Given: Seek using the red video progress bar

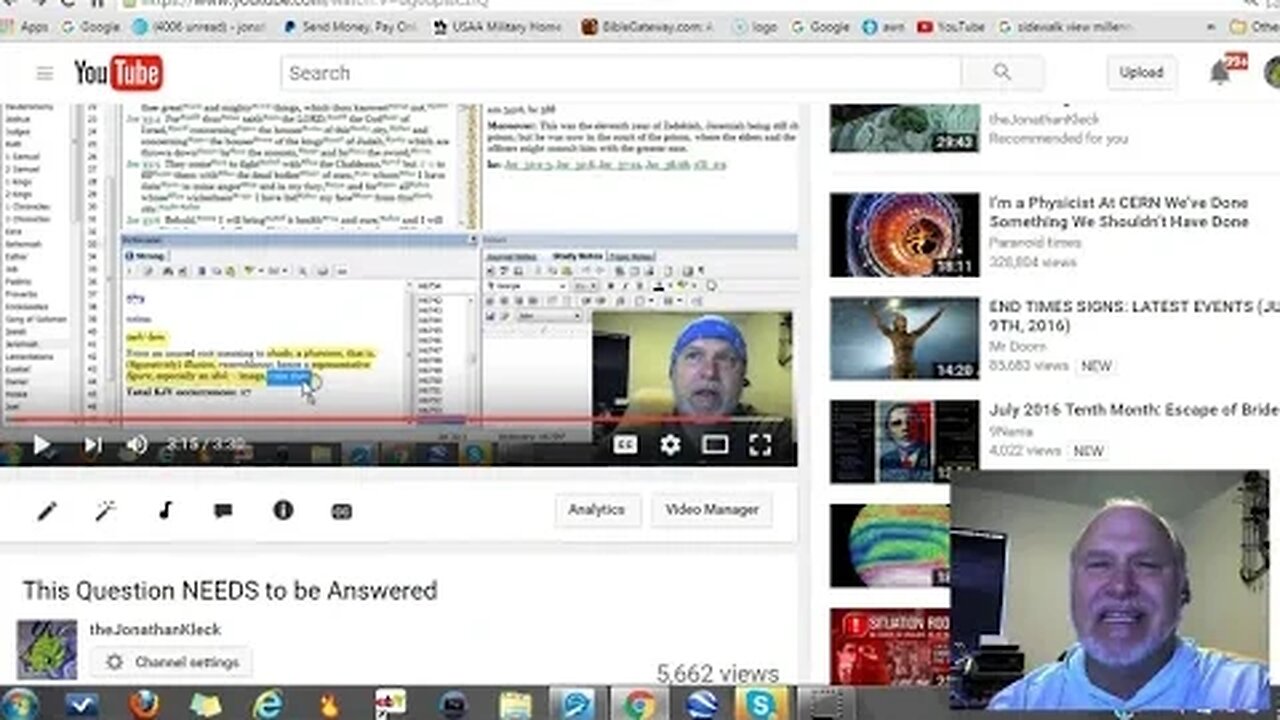Looking at the screenshot, I should pos(398,420).
